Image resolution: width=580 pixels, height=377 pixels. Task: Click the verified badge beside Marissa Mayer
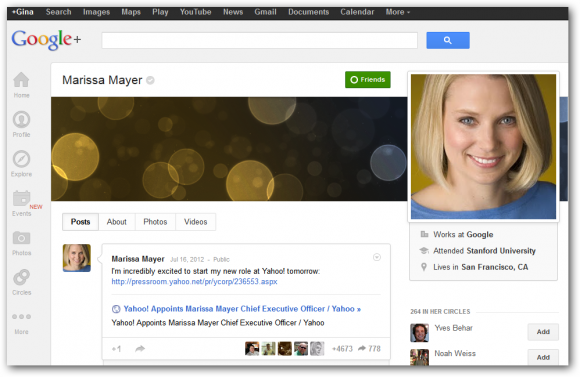[150, 80]
